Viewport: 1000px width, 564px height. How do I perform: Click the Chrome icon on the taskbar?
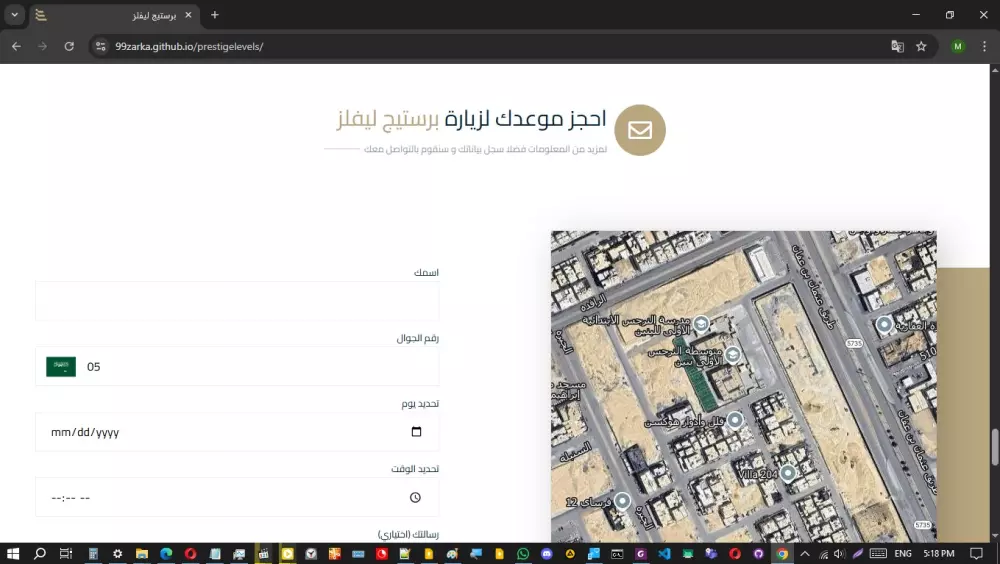pos(782,554)
